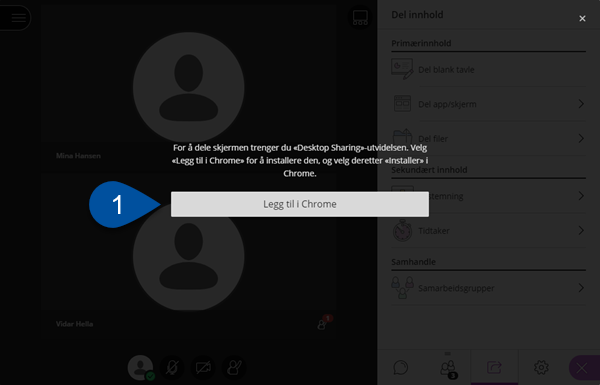Toggle the microphone mute button
The height and width of the screenshot is (385, 600).
point(172,367)
